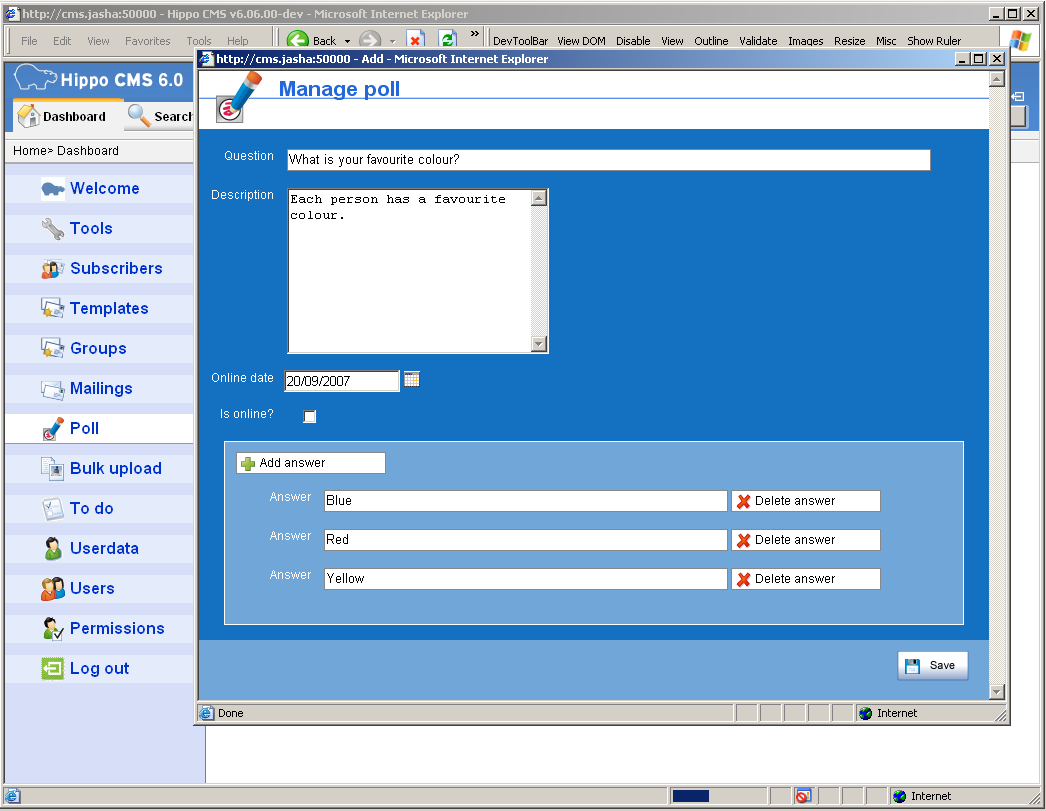Open the Templates link in sidebar
Image resolution: width=1046 pixels, height=811 pixels.
109,309
